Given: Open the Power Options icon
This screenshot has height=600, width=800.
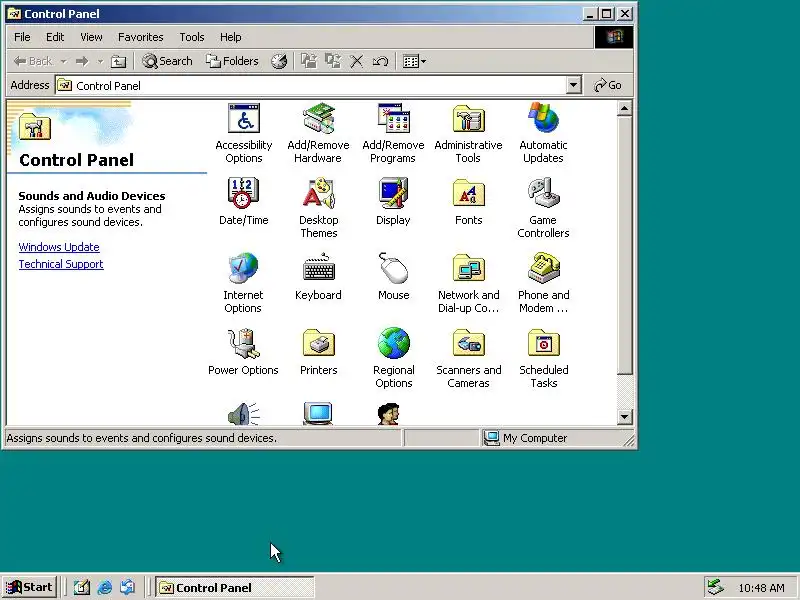Looking at the screenshot, I should [x=243, y=352].
